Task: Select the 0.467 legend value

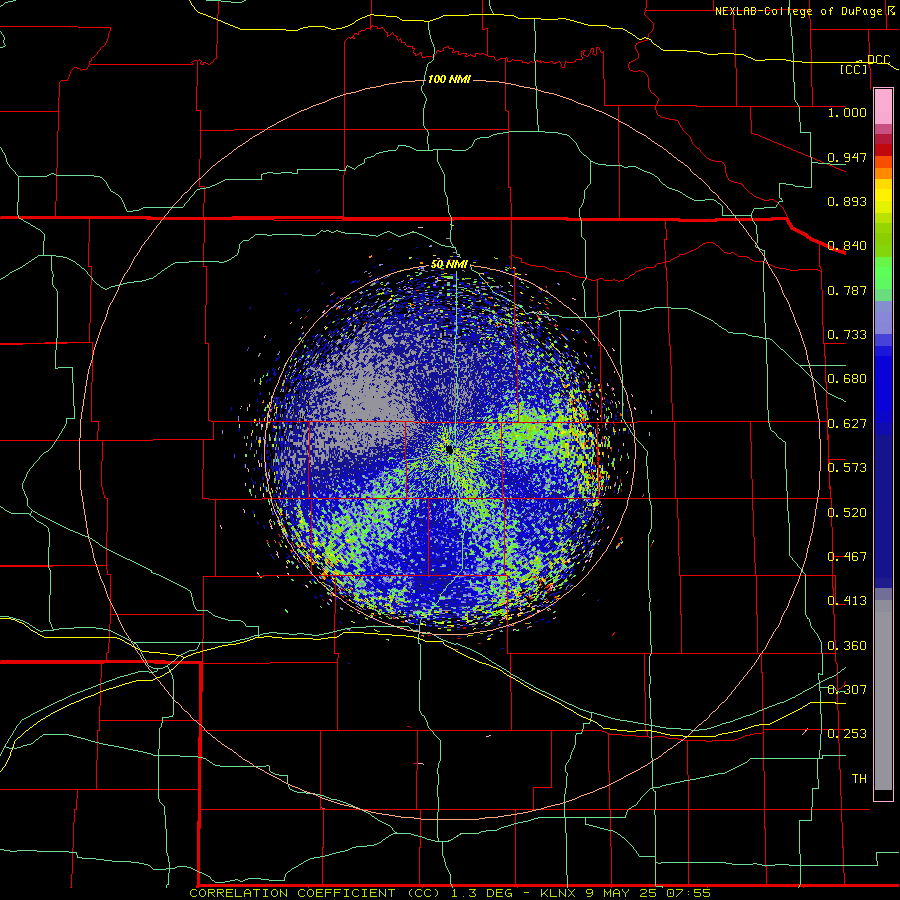Action: click(847, 557)
